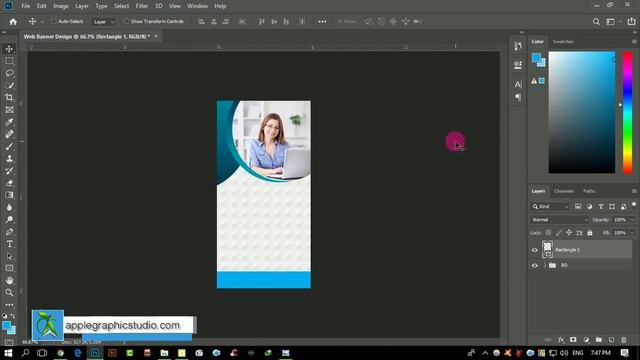Select the Horizontal Type tool
This screenshot has width=640, height=360.
point(9,244)
